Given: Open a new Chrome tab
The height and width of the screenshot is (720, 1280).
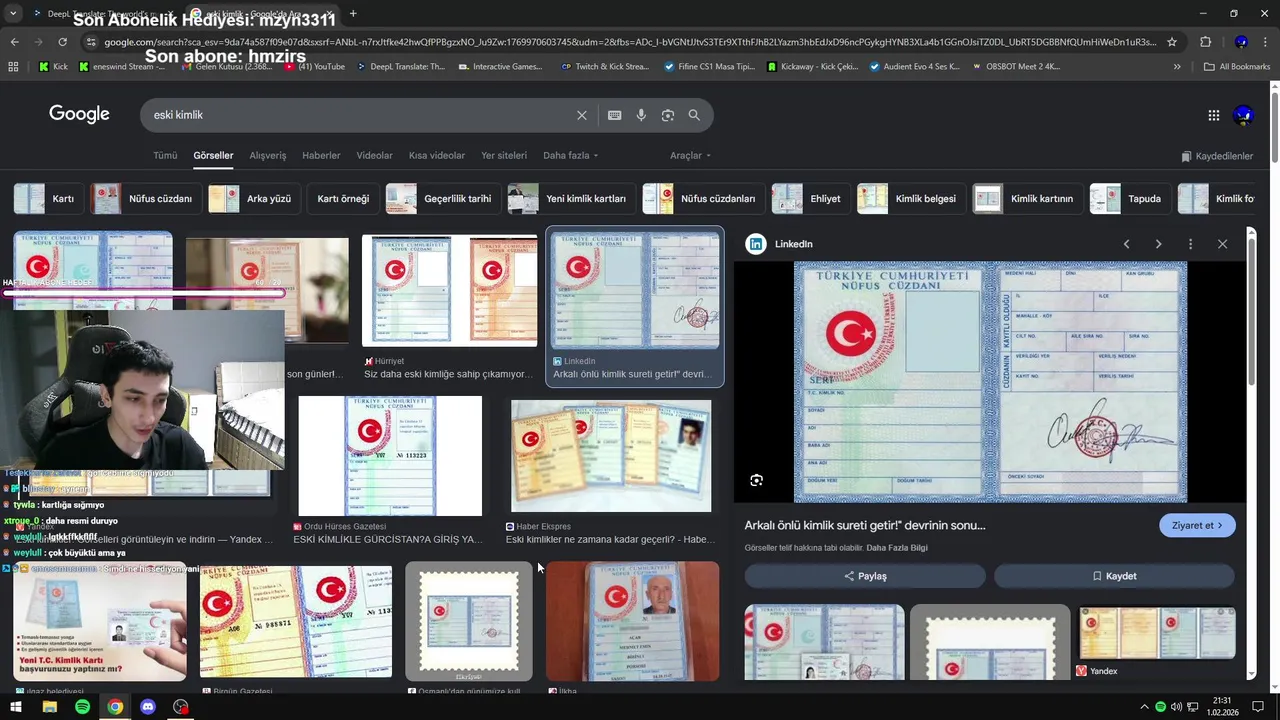Looking at the screenshot, I should click(x=353, y=14).
